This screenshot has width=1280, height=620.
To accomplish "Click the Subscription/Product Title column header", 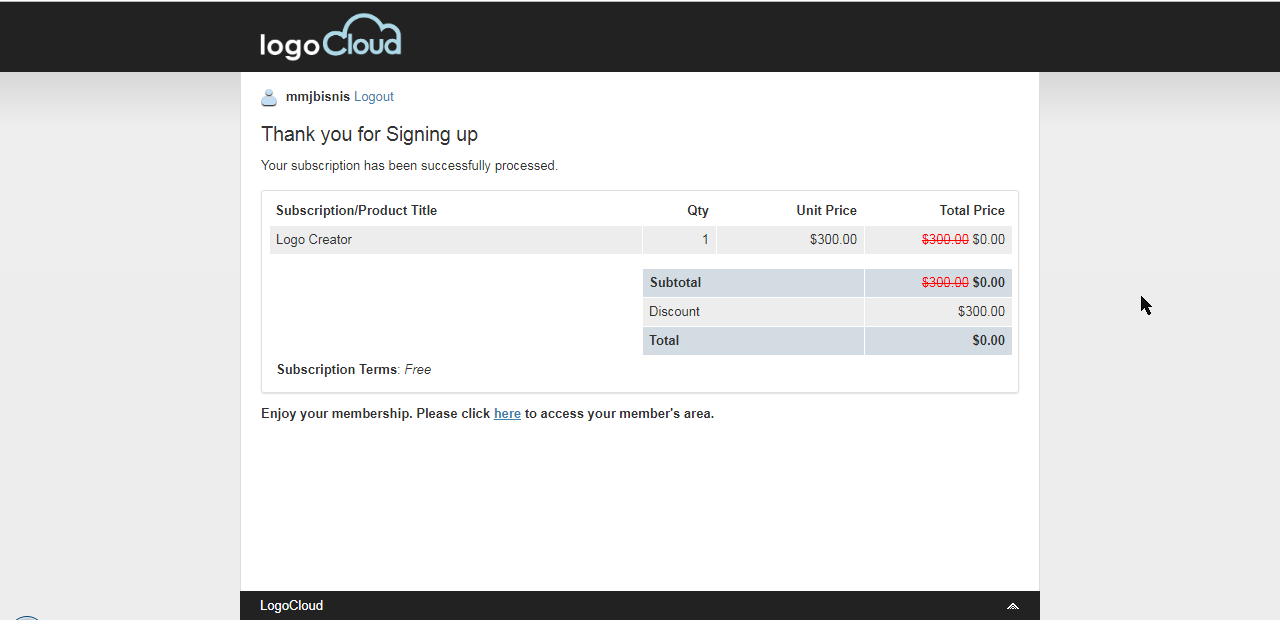I will [x=356, y=211].
